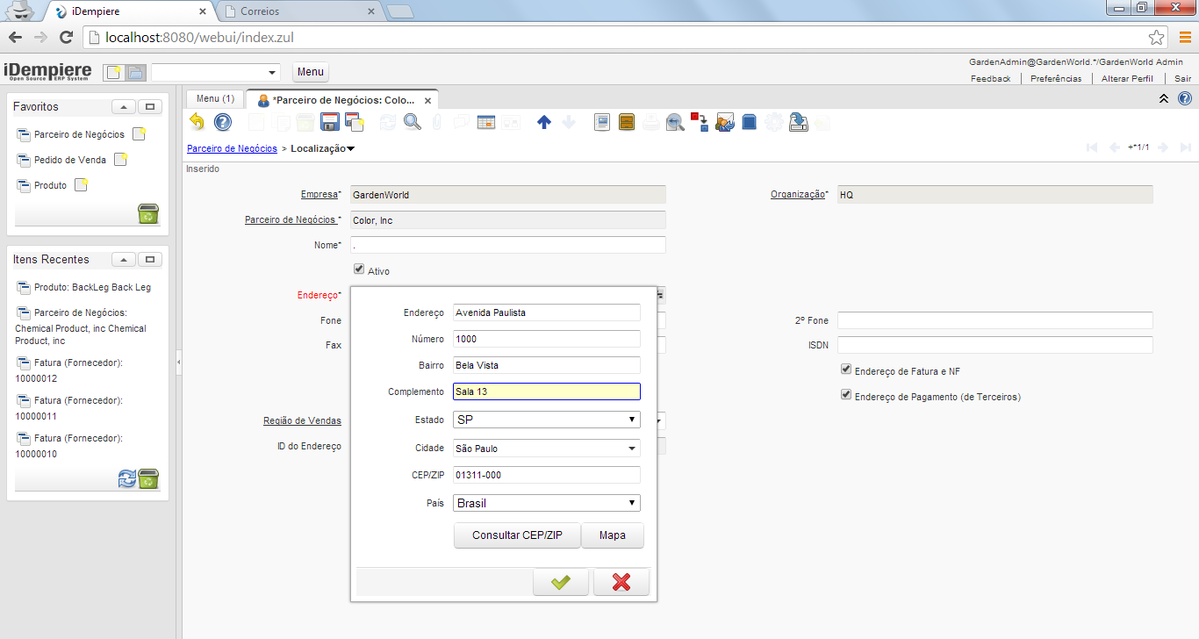Expand the Cidade combo box
Image resolution: width=1199 pixels, height=639 pixels.
(x=632, y=448)
